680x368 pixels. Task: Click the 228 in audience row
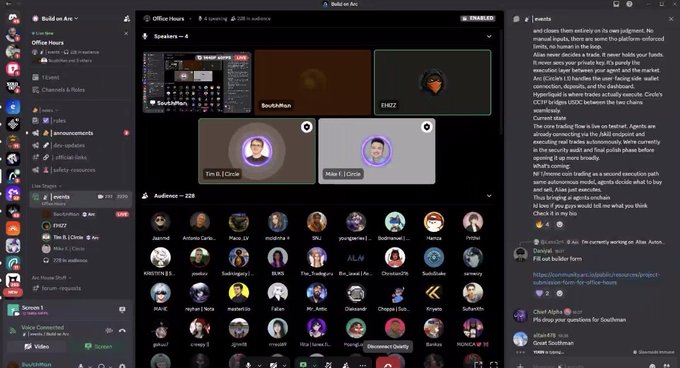pyautogui.click(x=65, y=261)
